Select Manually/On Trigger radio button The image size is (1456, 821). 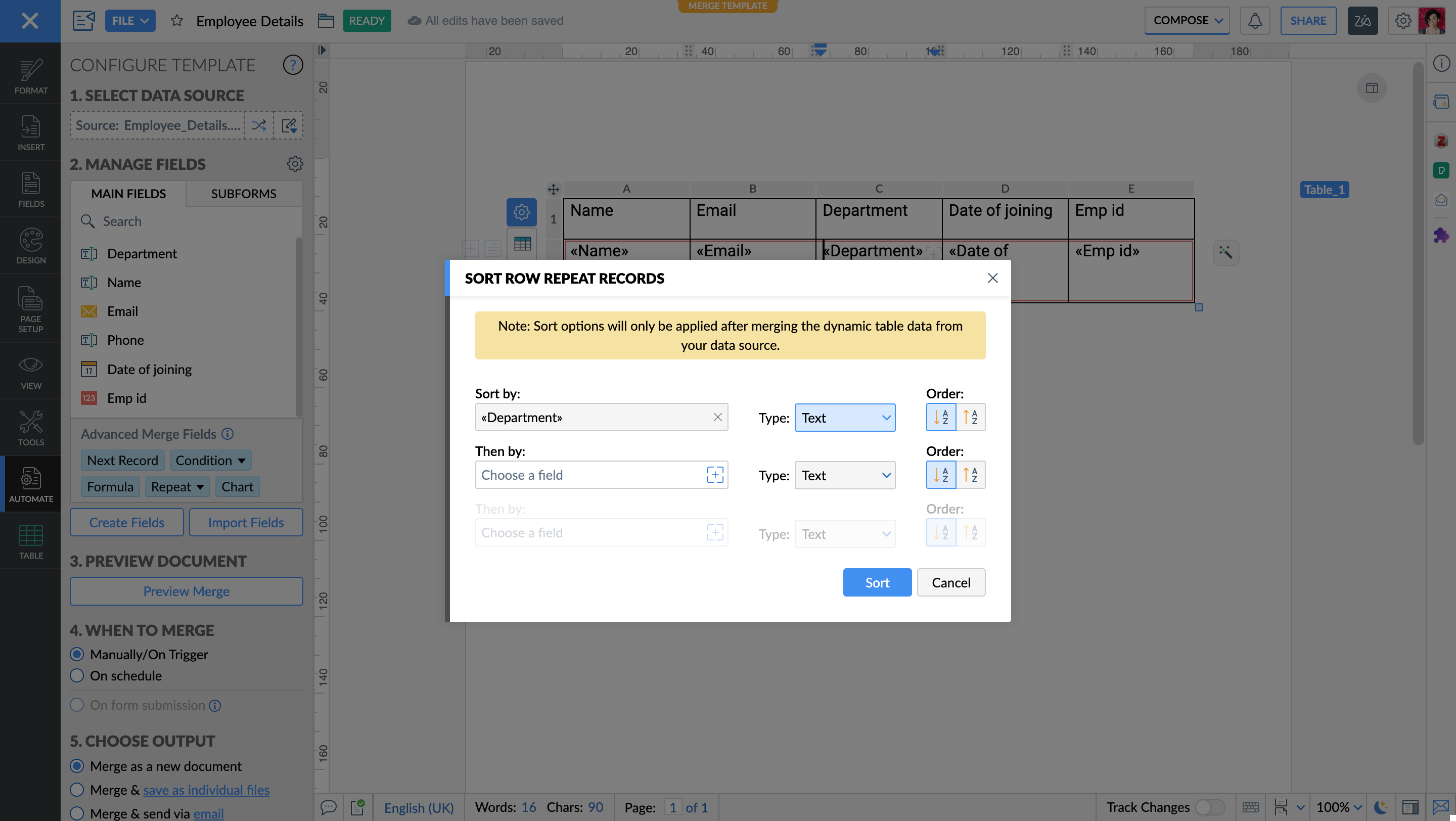tap(77, 654)
